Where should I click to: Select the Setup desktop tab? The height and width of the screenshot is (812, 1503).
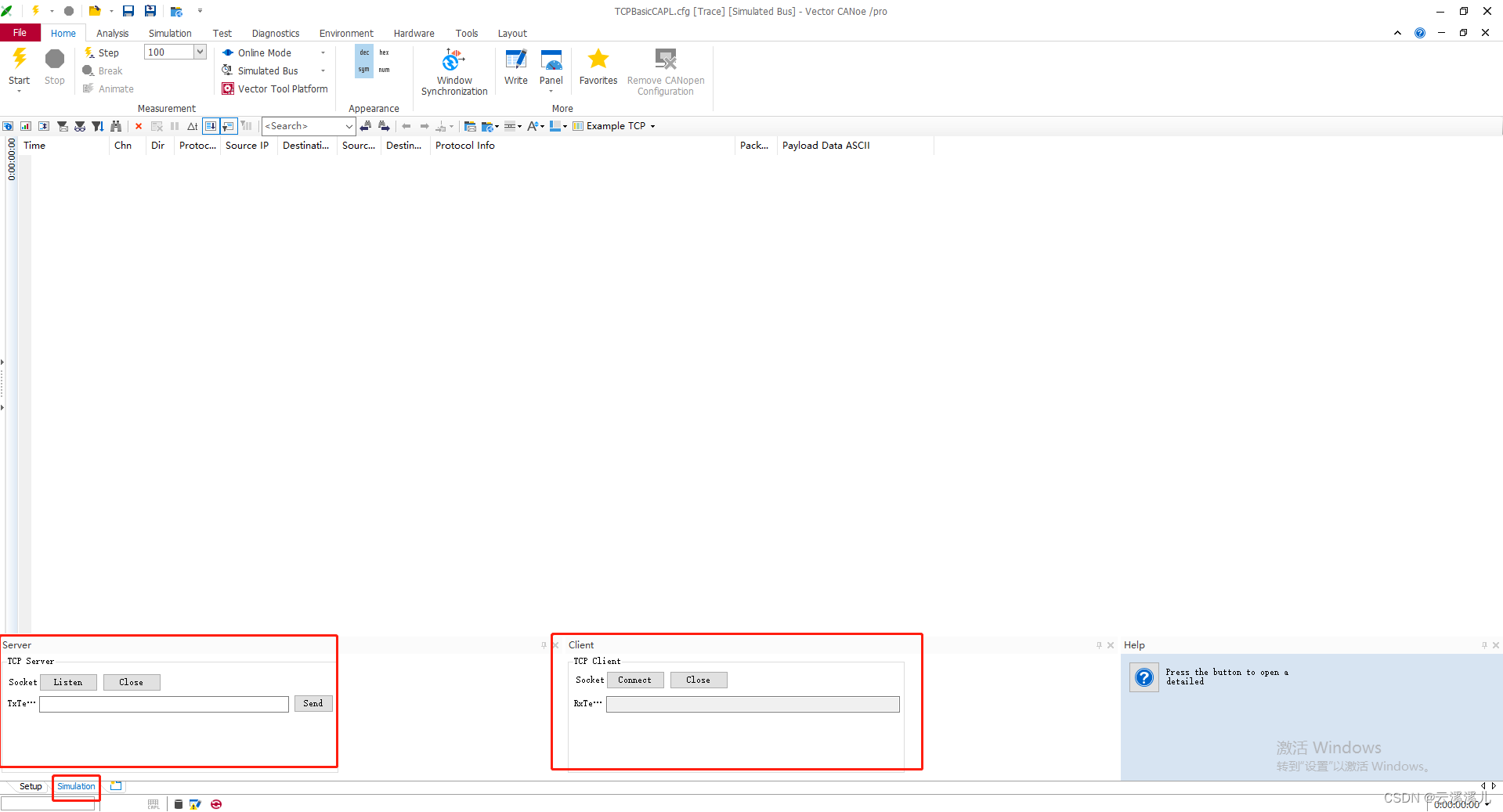click(31, 786)
